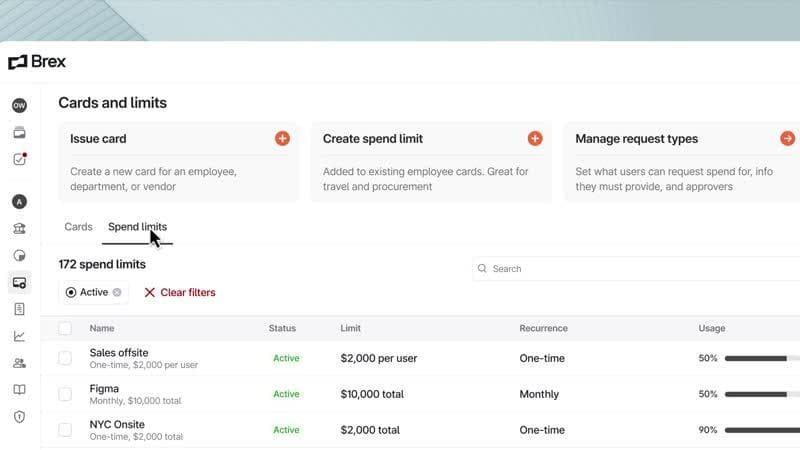Viewport: 800px width, 450px height.
Task: Open the pie chart budgets icon
Action: click(19, 255)
